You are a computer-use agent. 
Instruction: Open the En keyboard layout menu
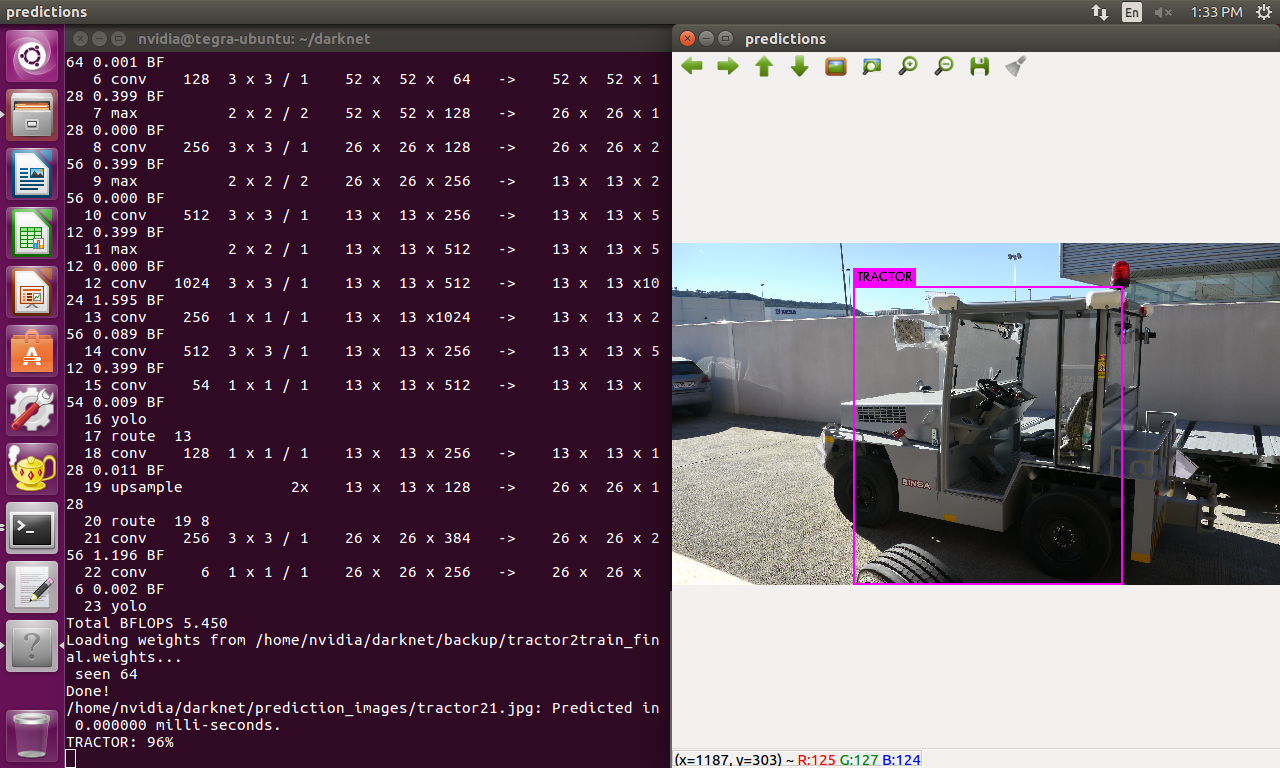pyautogui.click(x=1131, y=12)
